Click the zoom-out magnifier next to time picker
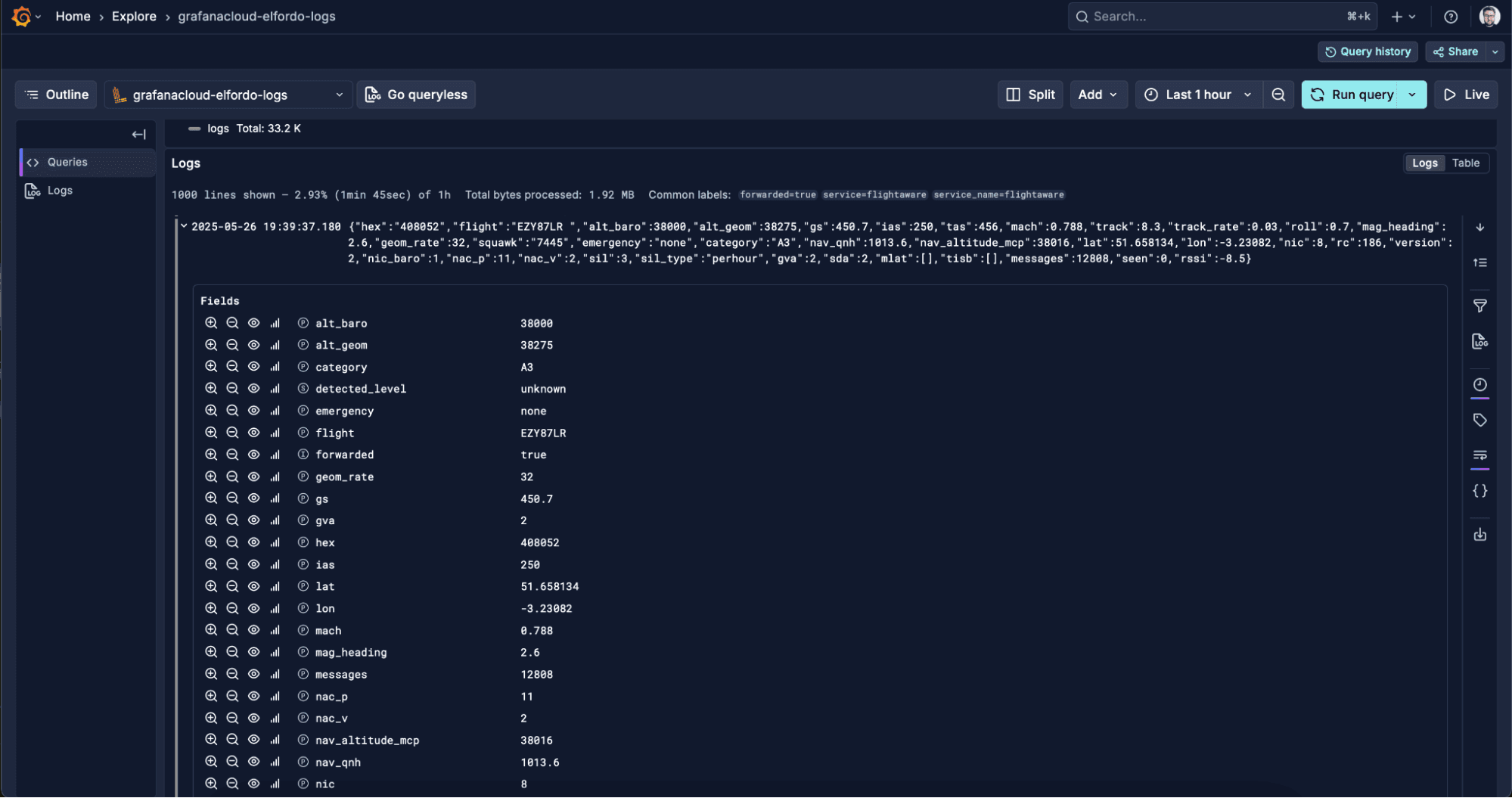The image size is (1512, 798). [x=1278, y=95]
